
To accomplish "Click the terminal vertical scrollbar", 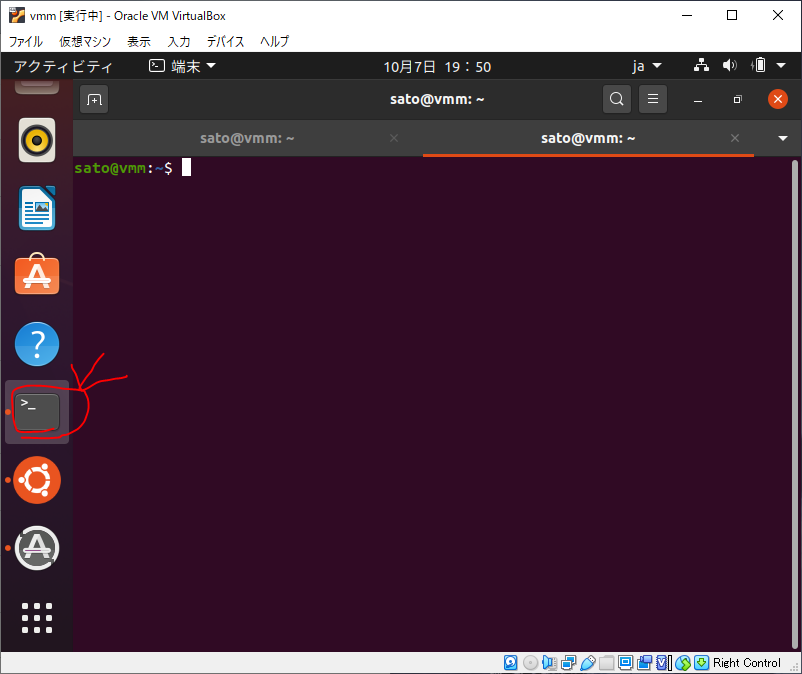I will pyautogui.click(x=794, y=404).
